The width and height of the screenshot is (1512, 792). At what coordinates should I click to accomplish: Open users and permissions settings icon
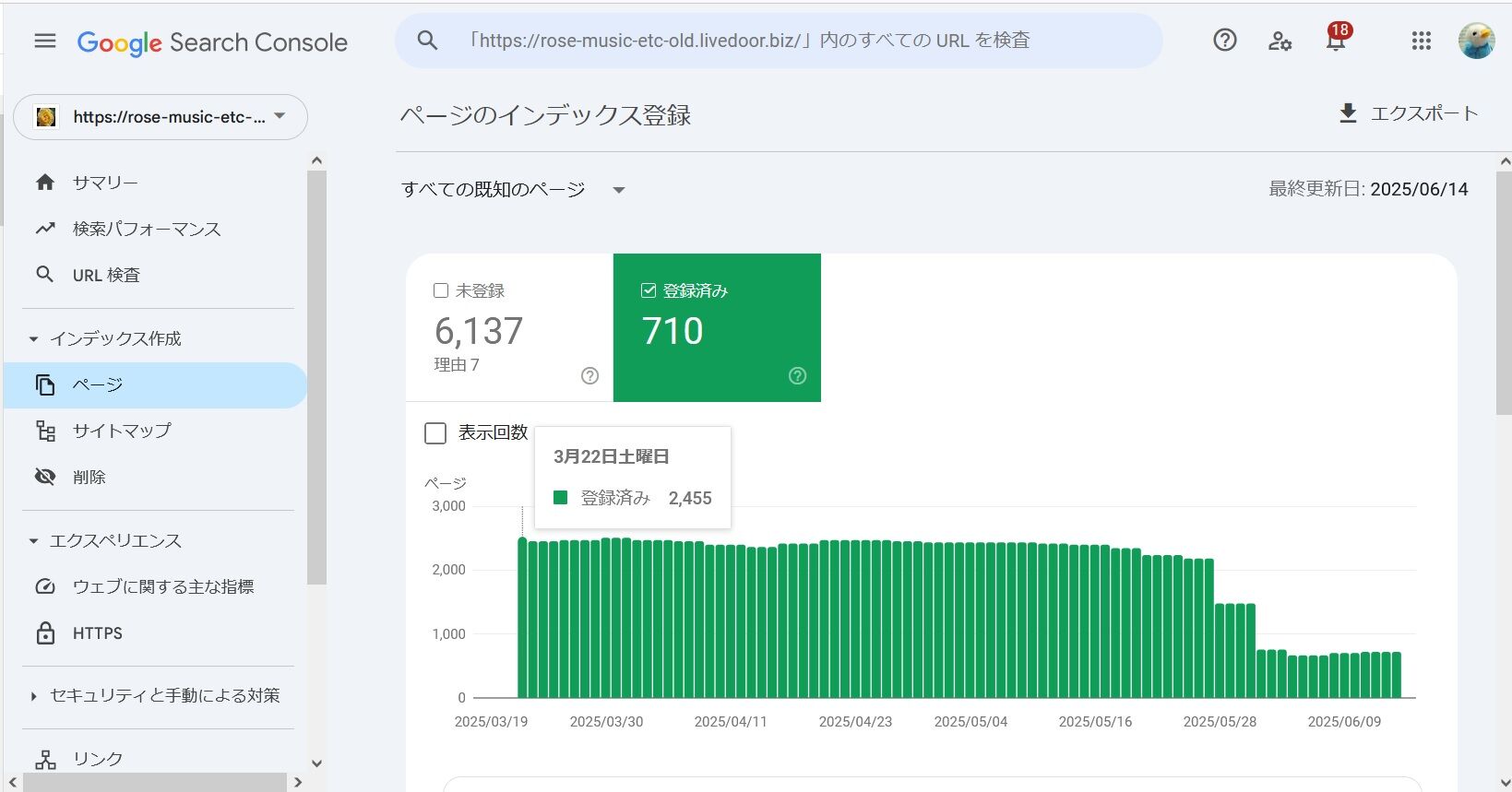[1280, 41]
